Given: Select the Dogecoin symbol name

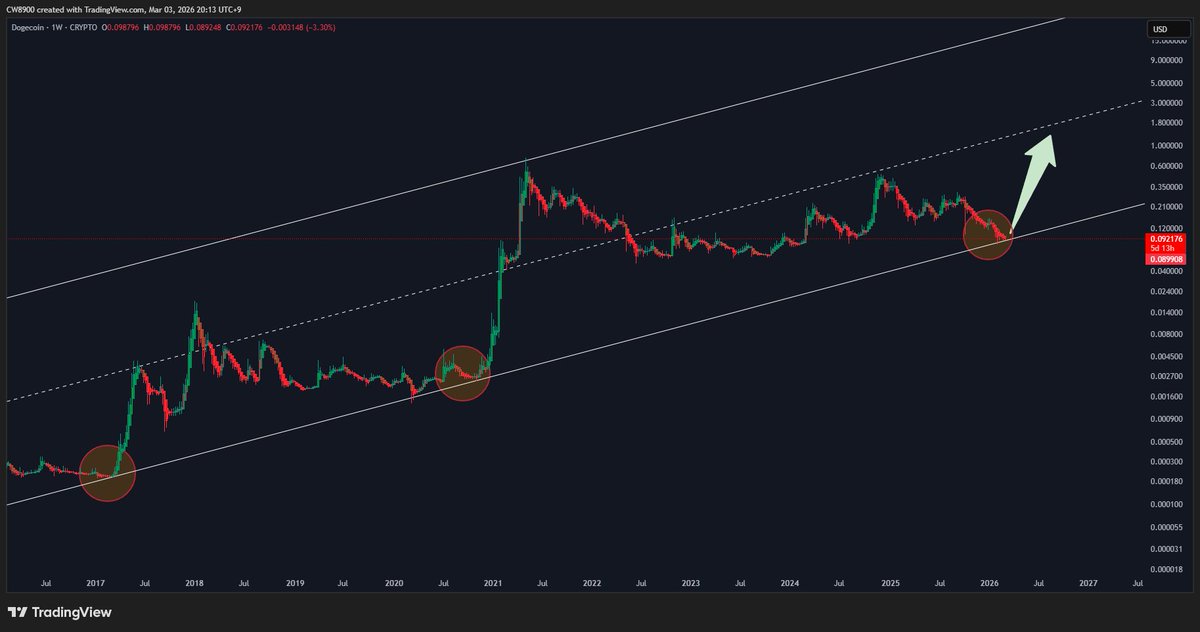Looking at the screenshot, I should [x=26, y=27].
